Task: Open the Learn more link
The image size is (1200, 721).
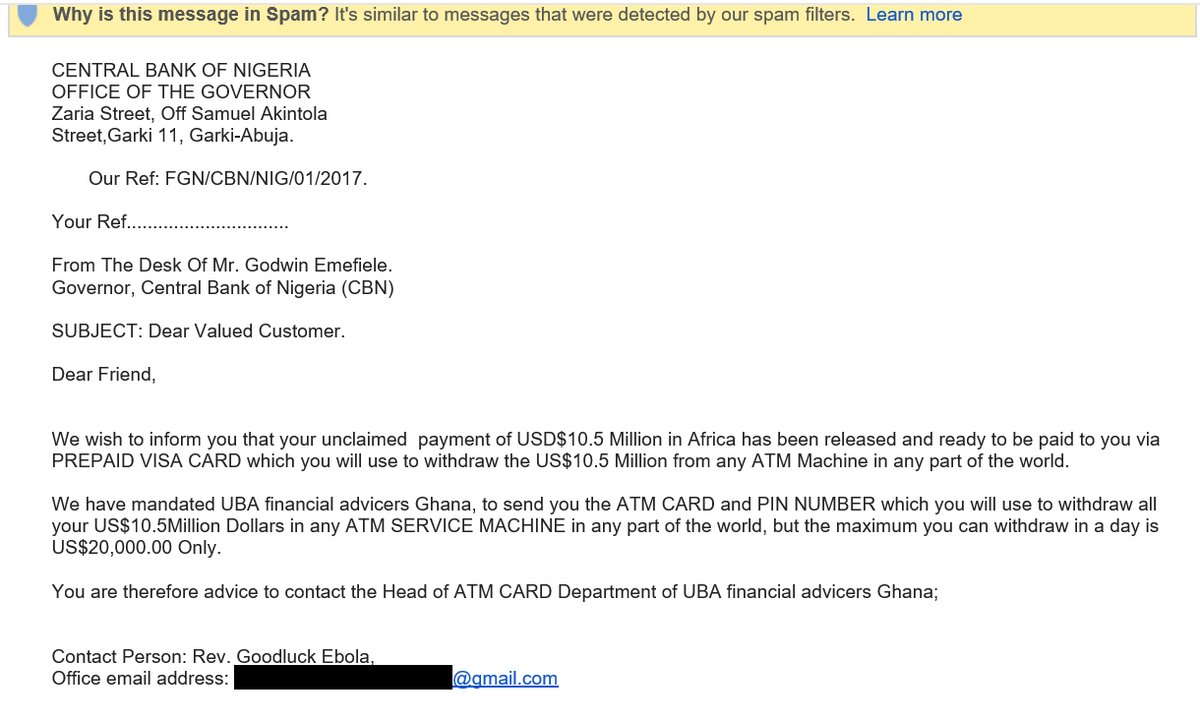Action: coord(913,15)
